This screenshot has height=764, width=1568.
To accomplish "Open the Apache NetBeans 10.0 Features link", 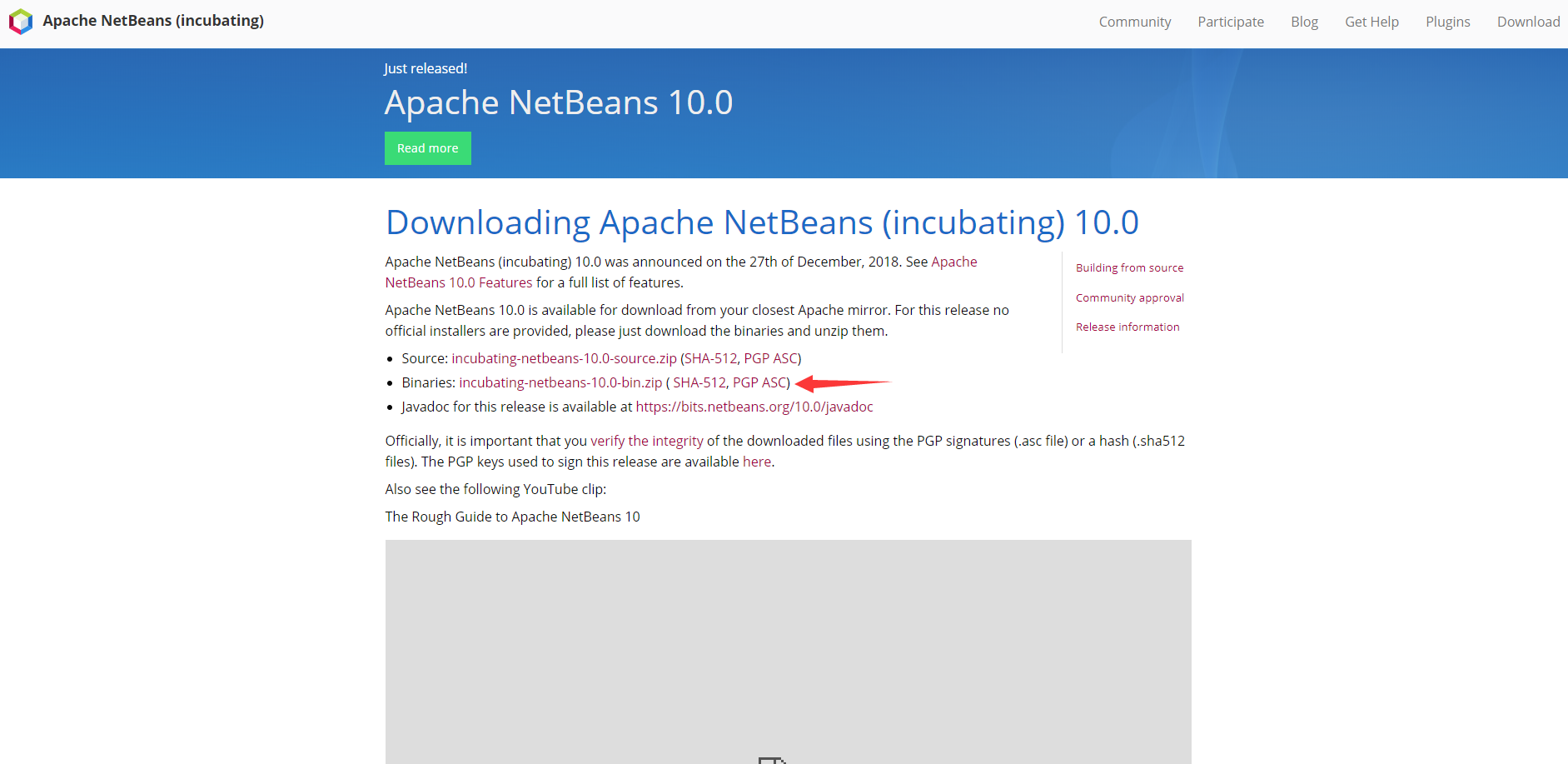I will pyautogui.click(x=459, y=282).
